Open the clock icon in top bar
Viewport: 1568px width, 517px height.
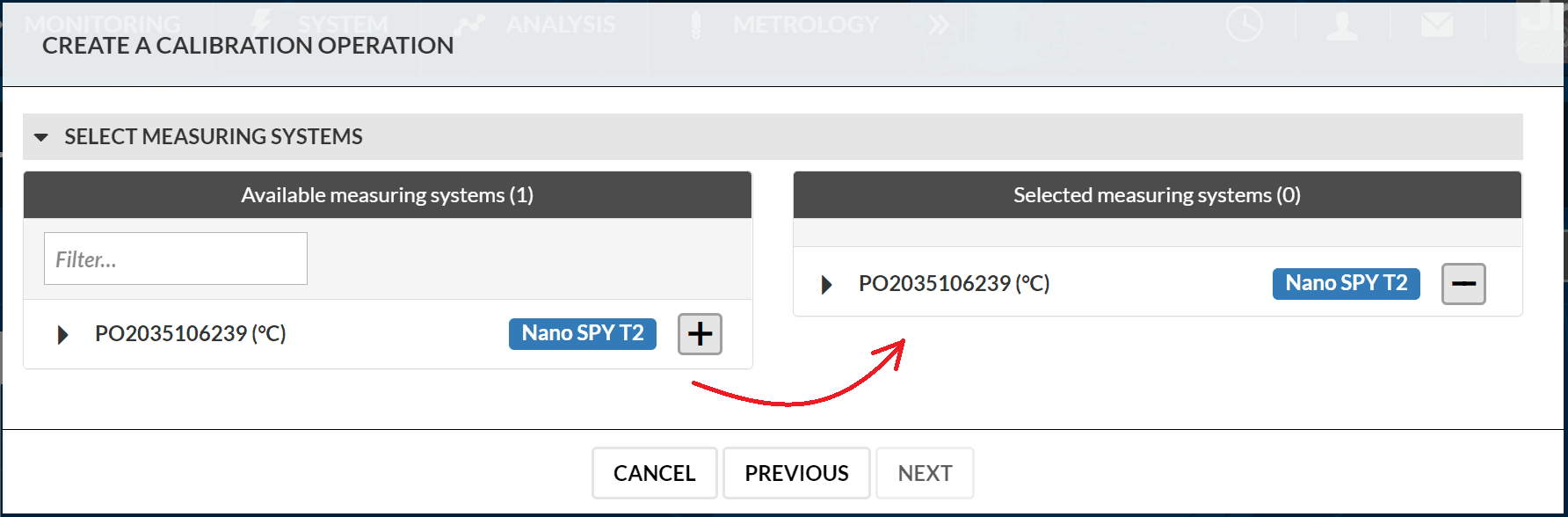[x=1245, y=25]
